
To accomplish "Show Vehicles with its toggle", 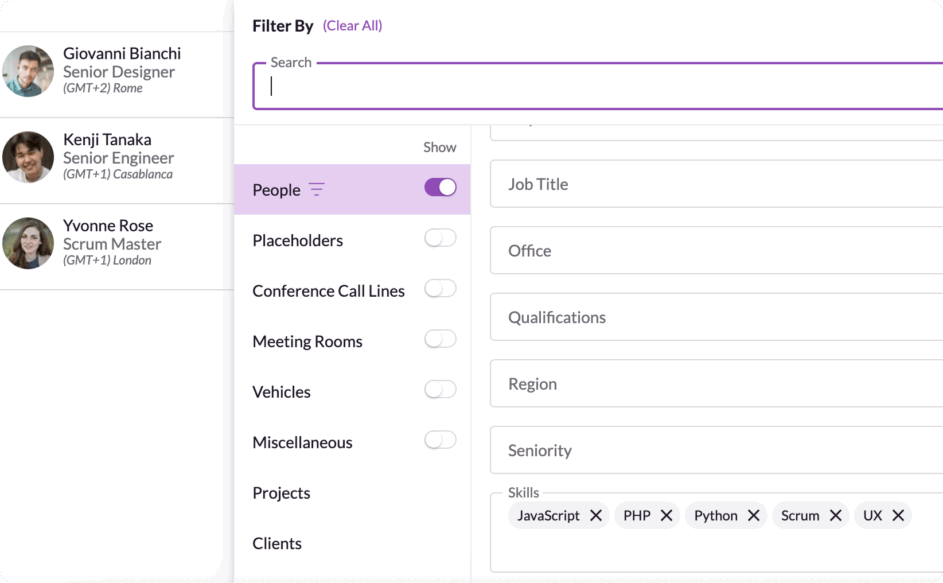I will [x=440, y=389].
